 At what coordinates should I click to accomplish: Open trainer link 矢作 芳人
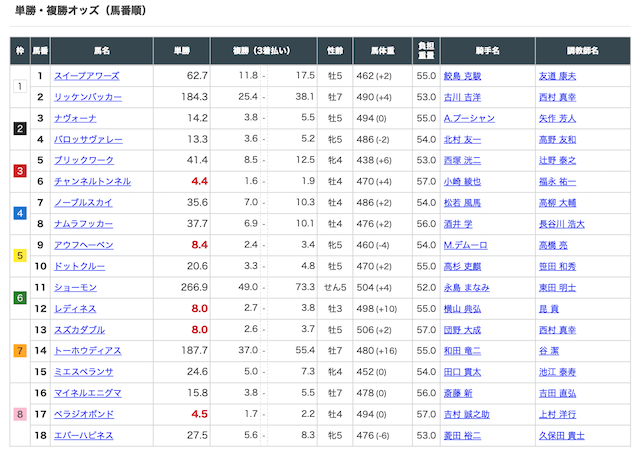coord(558,118)
